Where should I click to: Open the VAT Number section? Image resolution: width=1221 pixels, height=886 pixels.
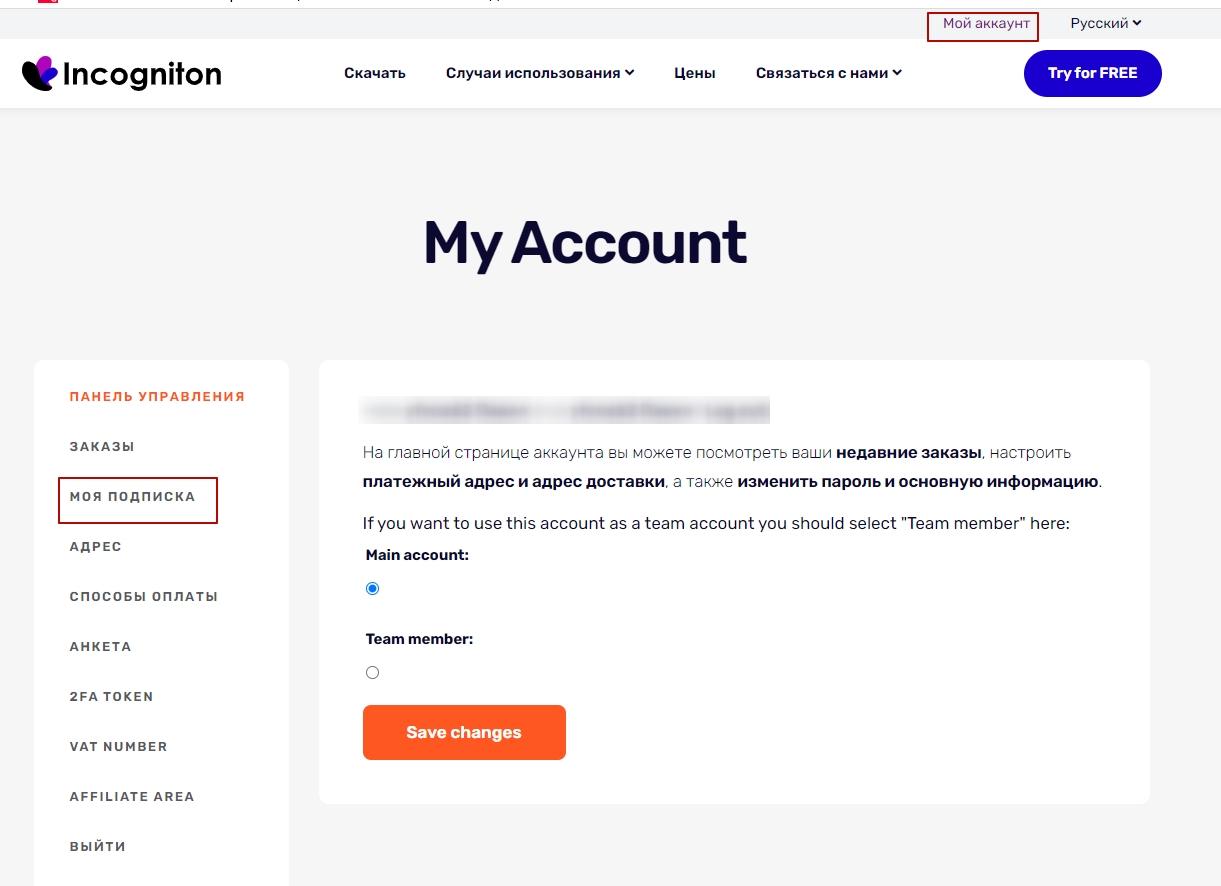[x=119, y=747]
